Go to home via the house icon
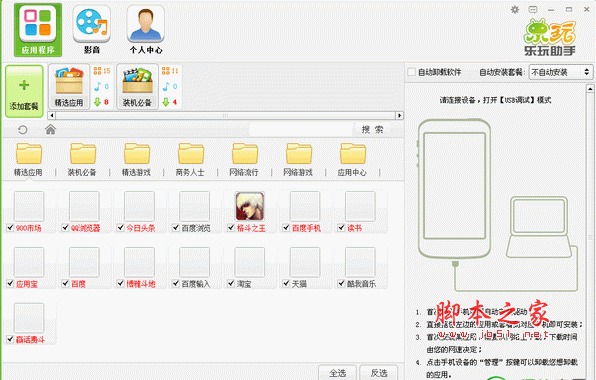 click(50, 129)
